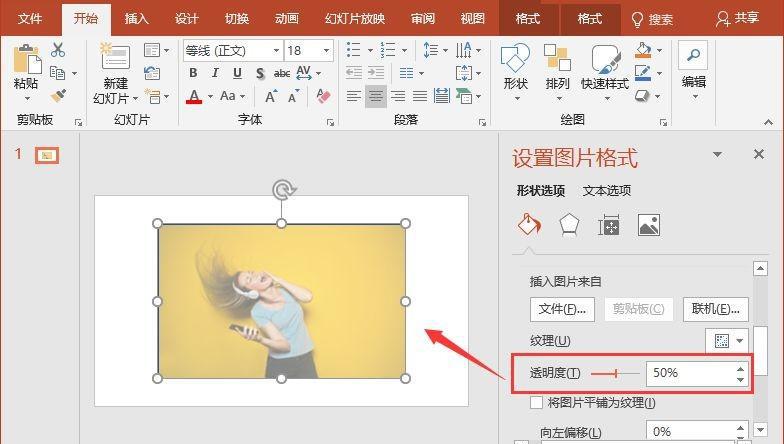Switch to the 插入 ribbon tab
Image resolution: width=784 pixels, height=444 pixels.
point(137,18)
